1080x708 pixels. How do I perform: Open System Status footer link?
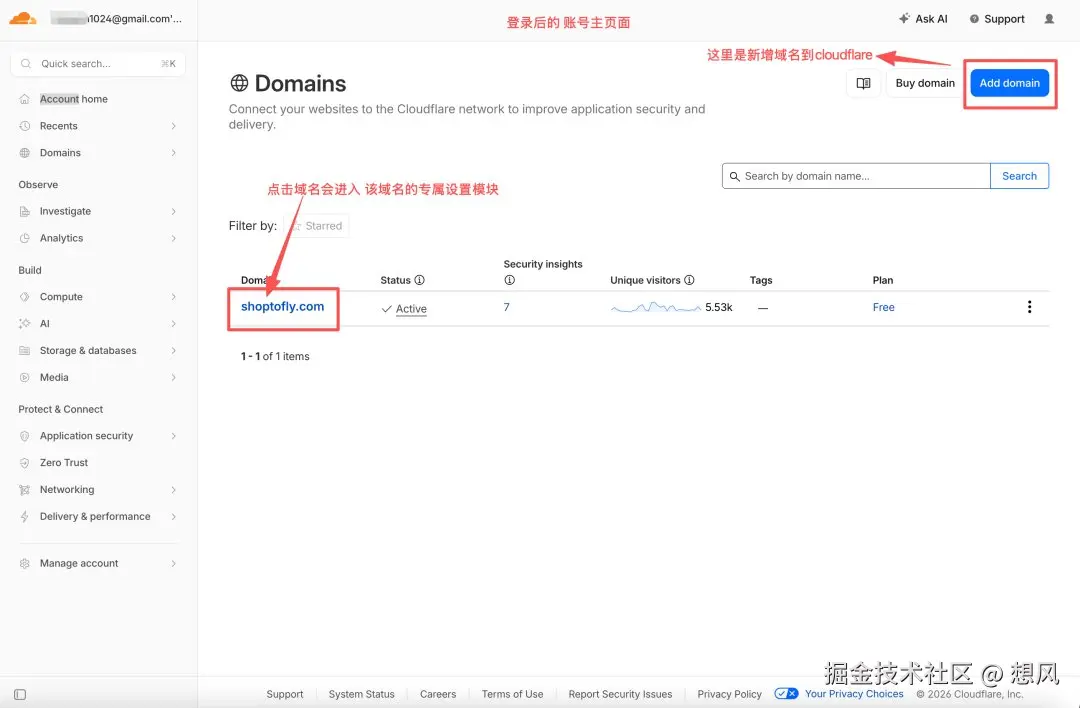tap(362, 694)
